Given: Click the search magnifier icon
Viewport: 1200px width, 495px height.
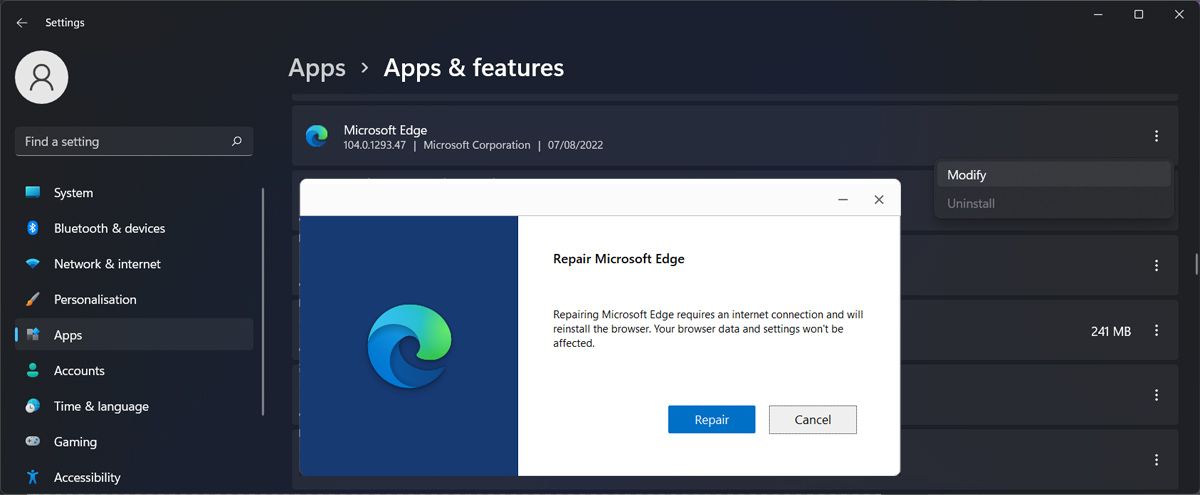Looking at the screenshot, I should coord(236,142).
